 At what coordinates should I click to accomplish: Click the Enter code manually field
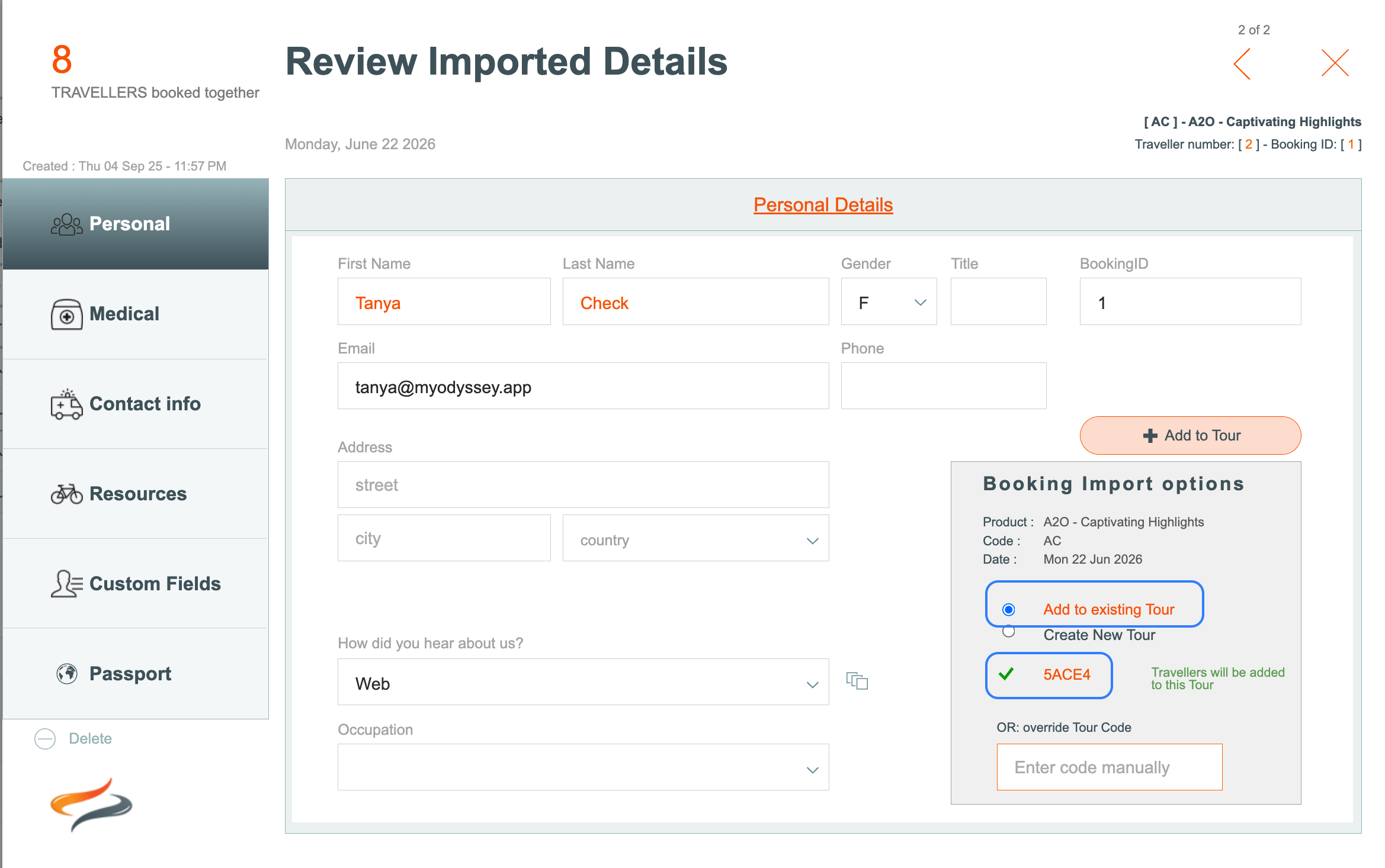tap(1109, 767)
